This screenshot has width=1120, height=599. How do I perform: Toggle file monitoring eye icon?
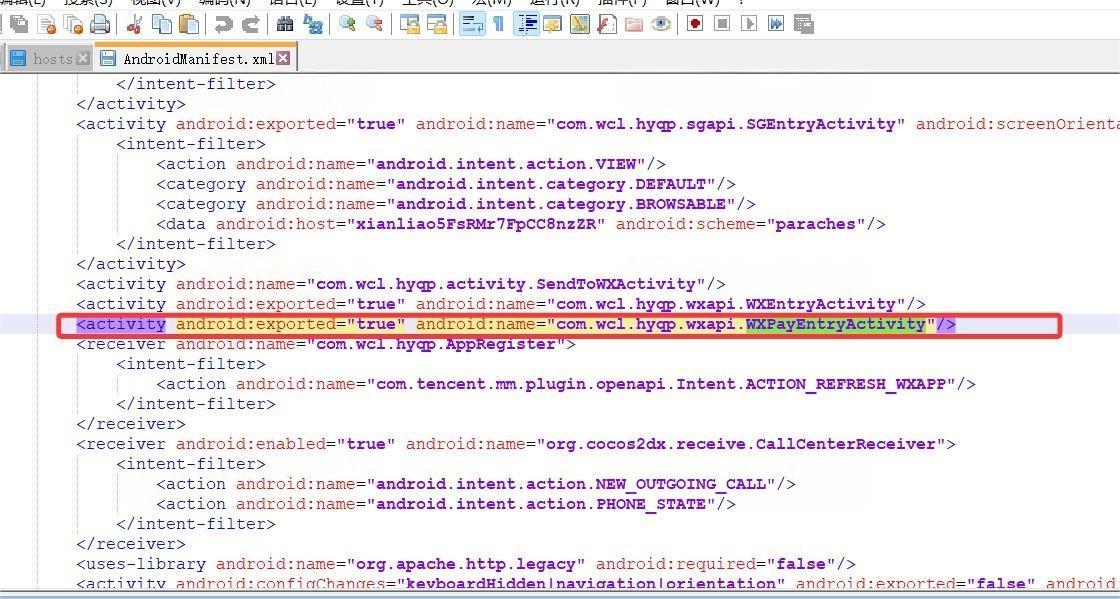[661, 24]
